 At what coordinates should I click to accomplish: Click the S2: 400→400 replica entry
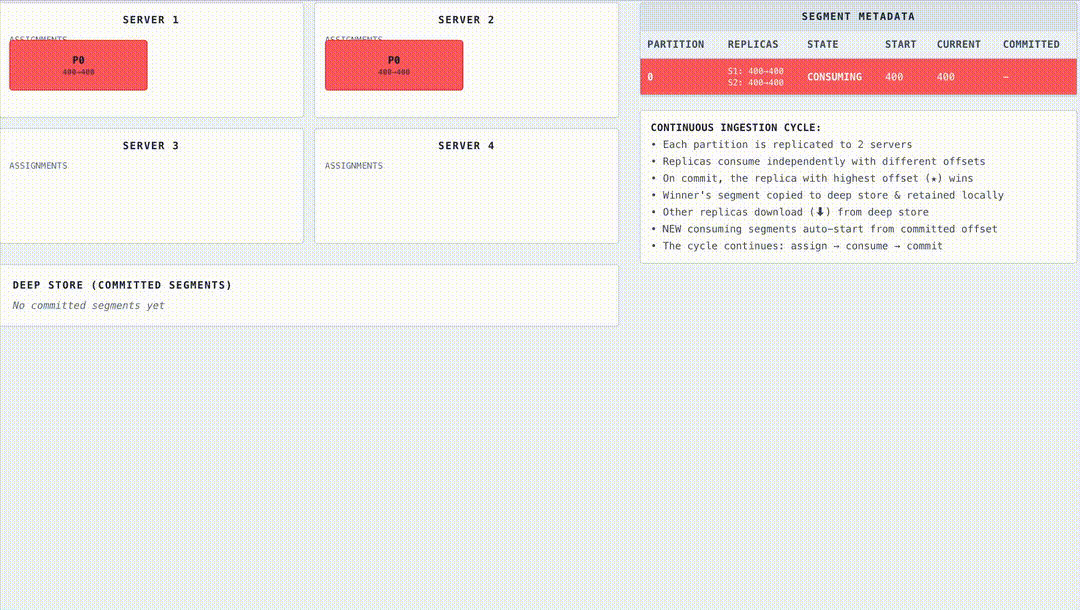[x=755, y=83]
